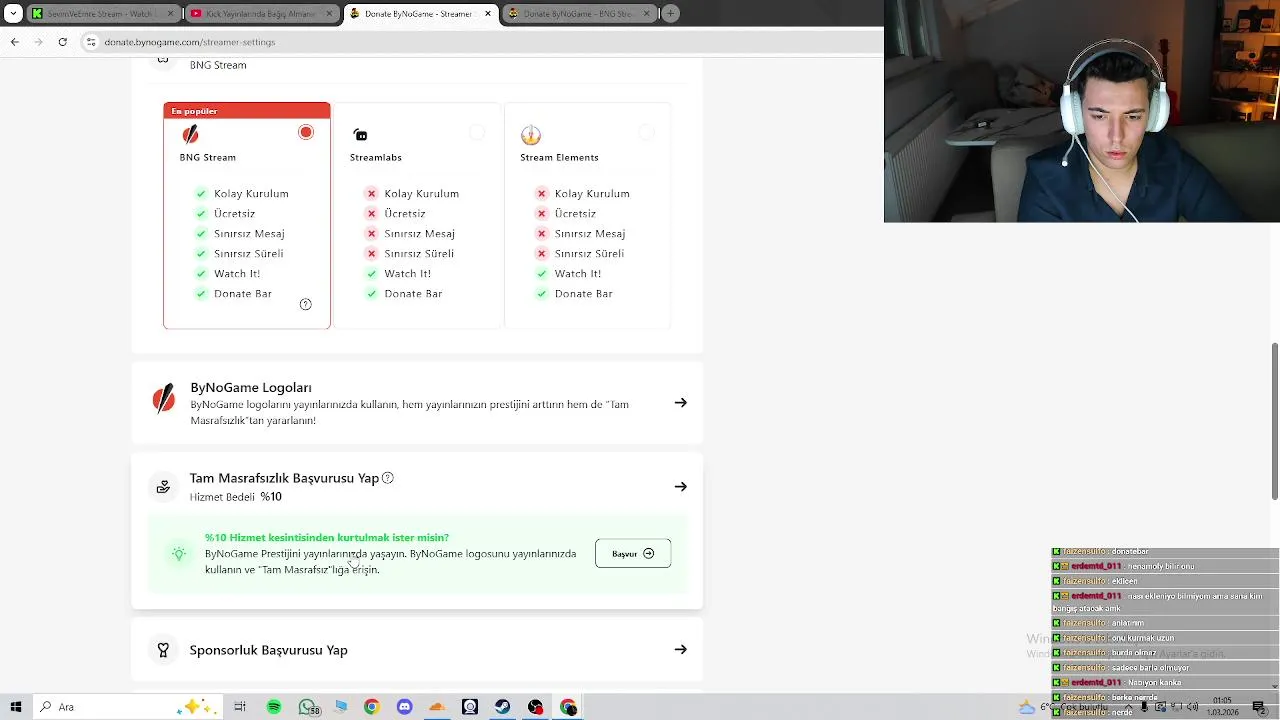
Task: Click the Başvur button
Action: click(x=633, y=553)
